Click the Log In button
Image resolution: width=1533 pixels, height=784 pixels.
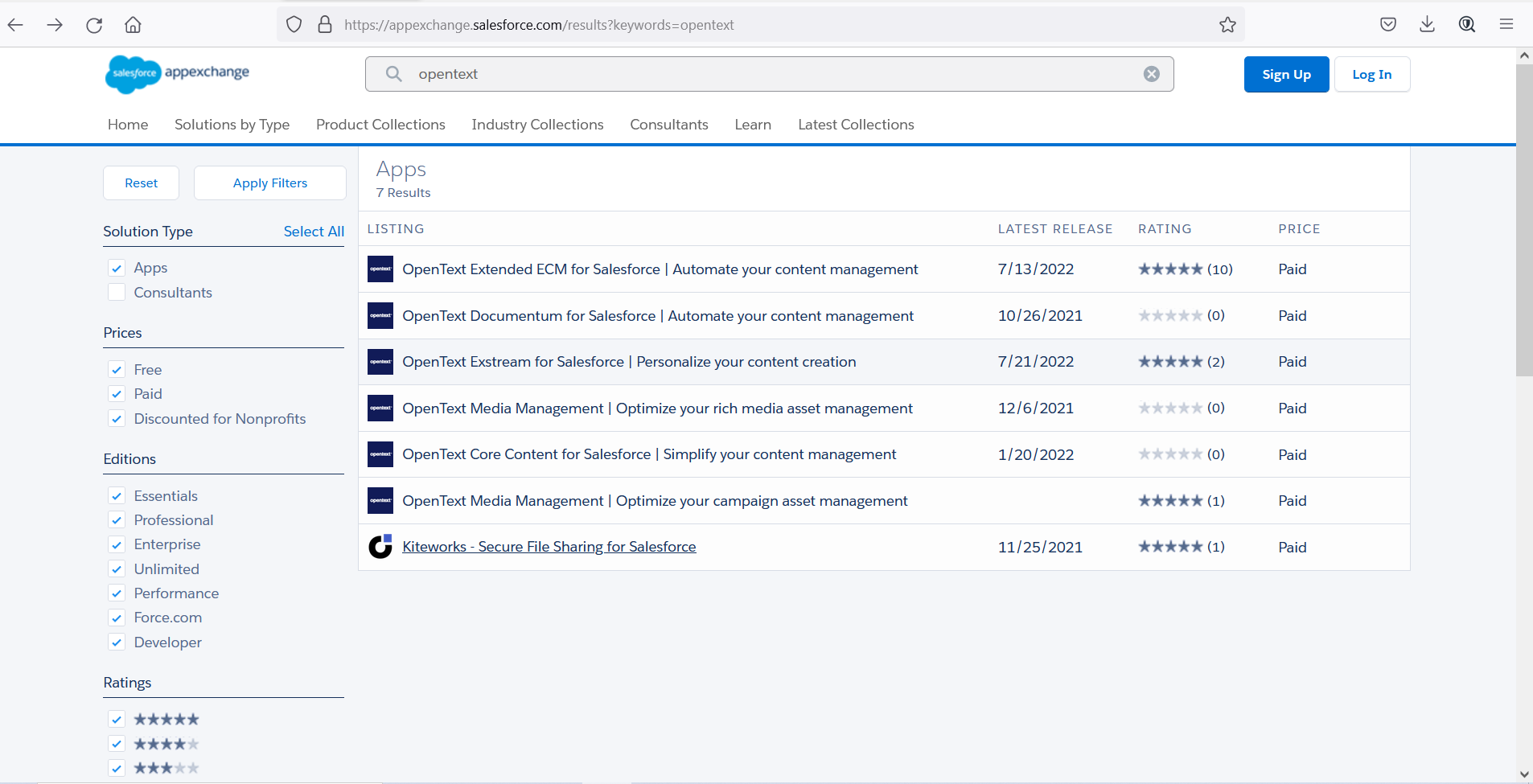point(1372,74)
